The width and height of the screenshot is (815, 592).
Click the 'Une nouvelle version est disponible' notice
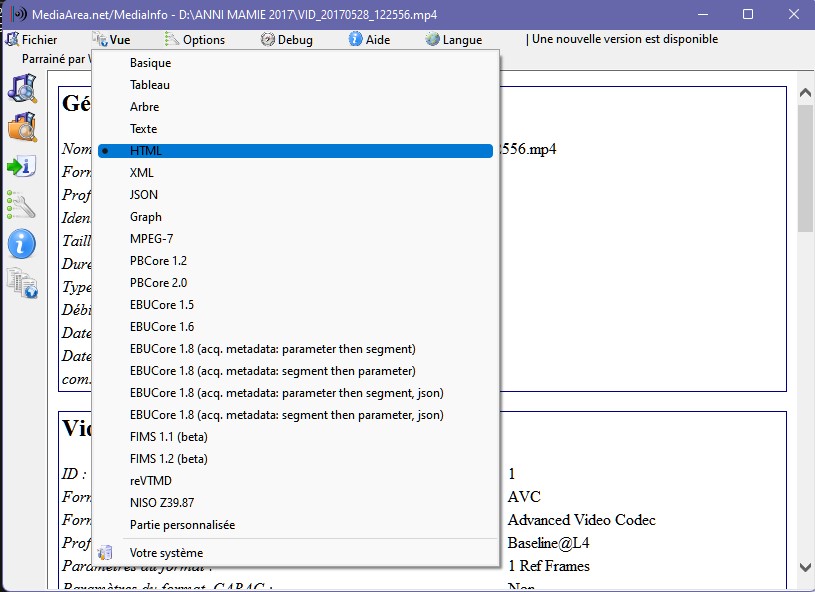[624, 40]
